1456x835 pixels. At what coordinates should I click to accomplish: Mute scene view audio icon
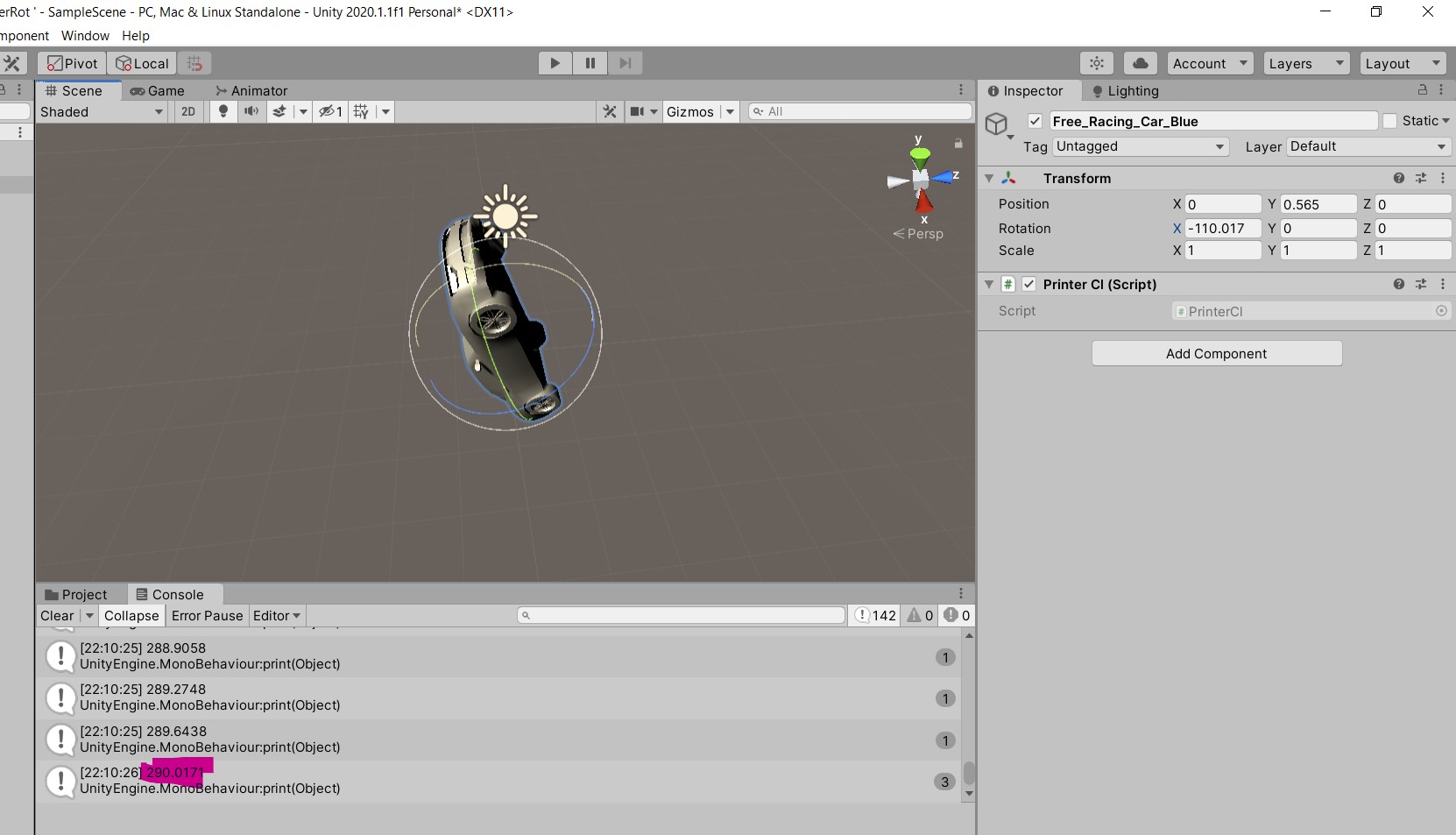pyautogui.click(x=251, y=111)
